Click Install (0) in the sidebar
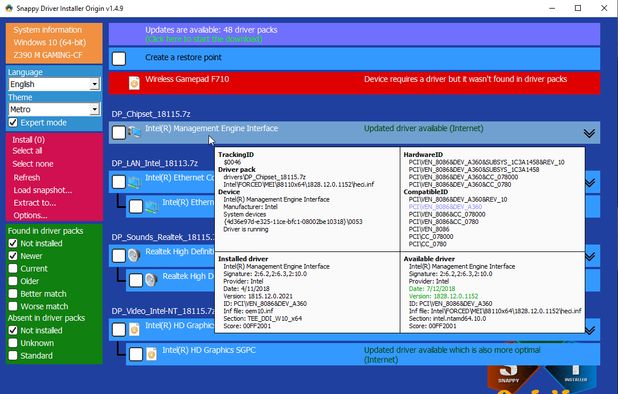The height and width of the screenshot is (394, 618). [x=28, y=139]
